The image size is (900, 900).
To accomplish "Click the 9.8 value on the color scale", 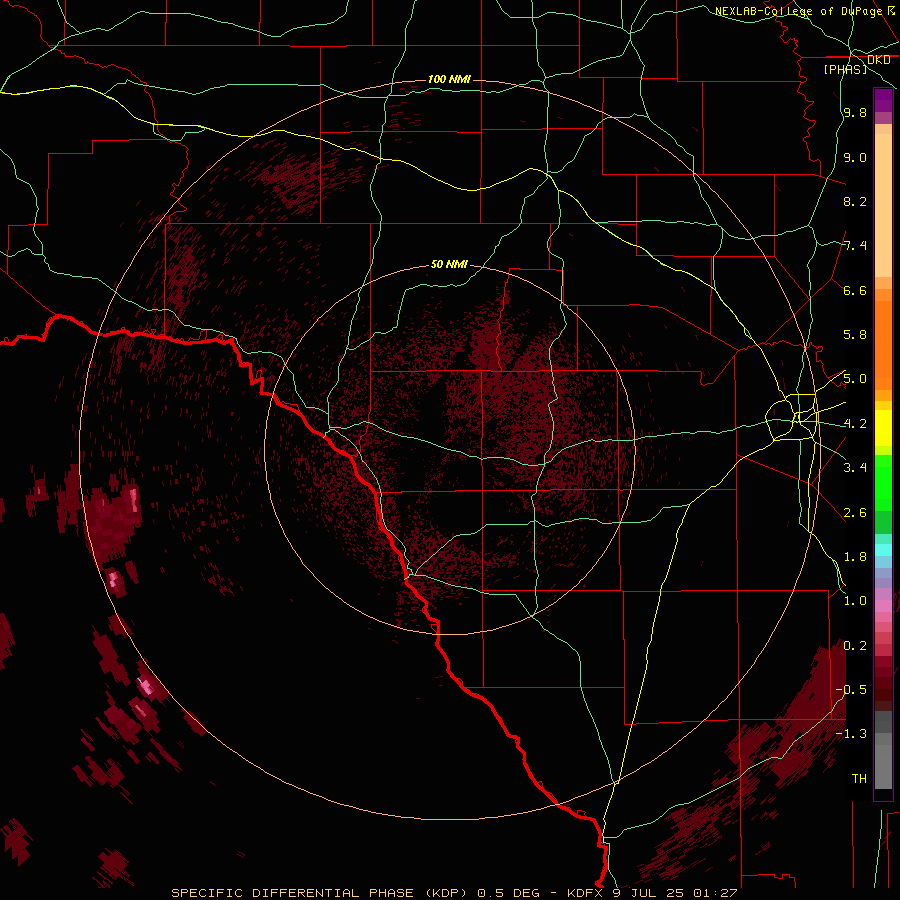I will pos(855,112).
